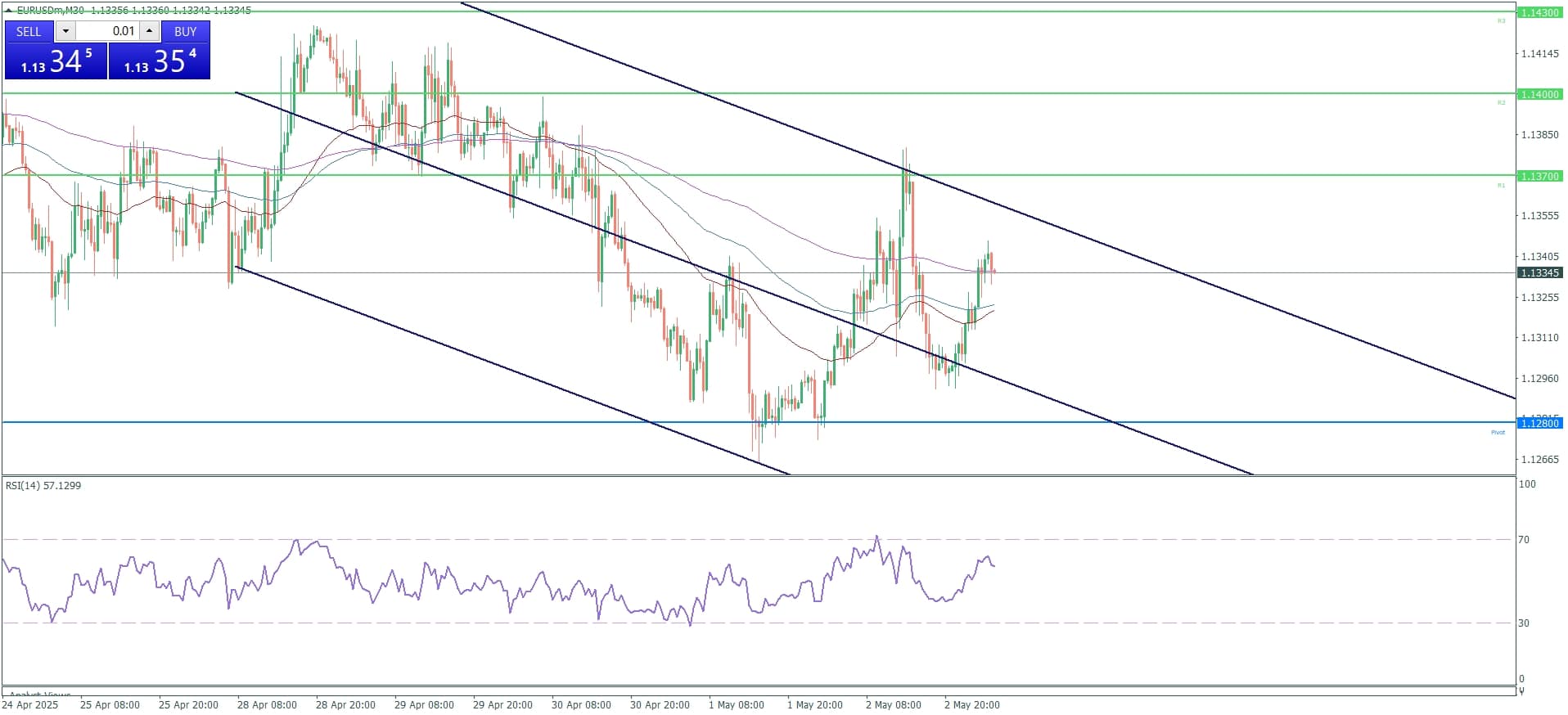Click the 25 Apr 20:00 time label
Viewport: 1568px width, 715px height.
tap(188, 704)
